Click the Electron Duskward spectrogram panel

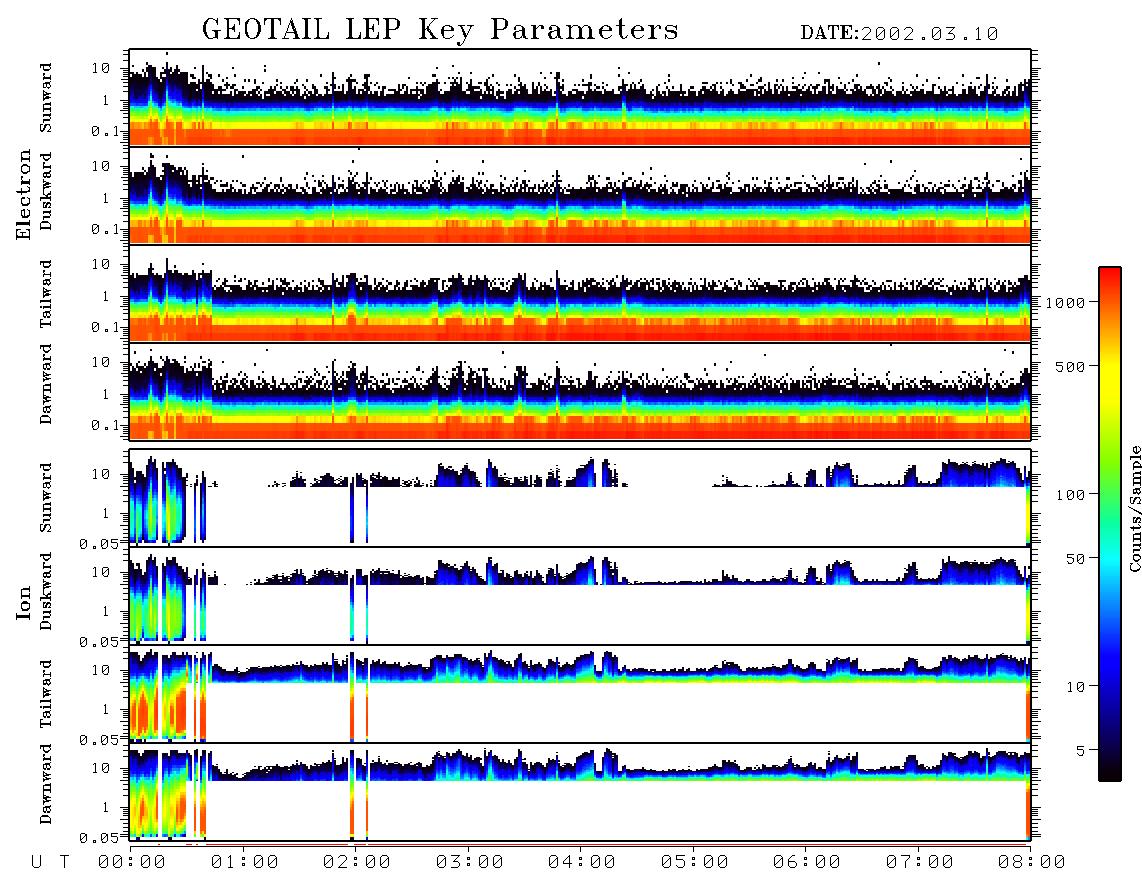click(x=580, y=195)
